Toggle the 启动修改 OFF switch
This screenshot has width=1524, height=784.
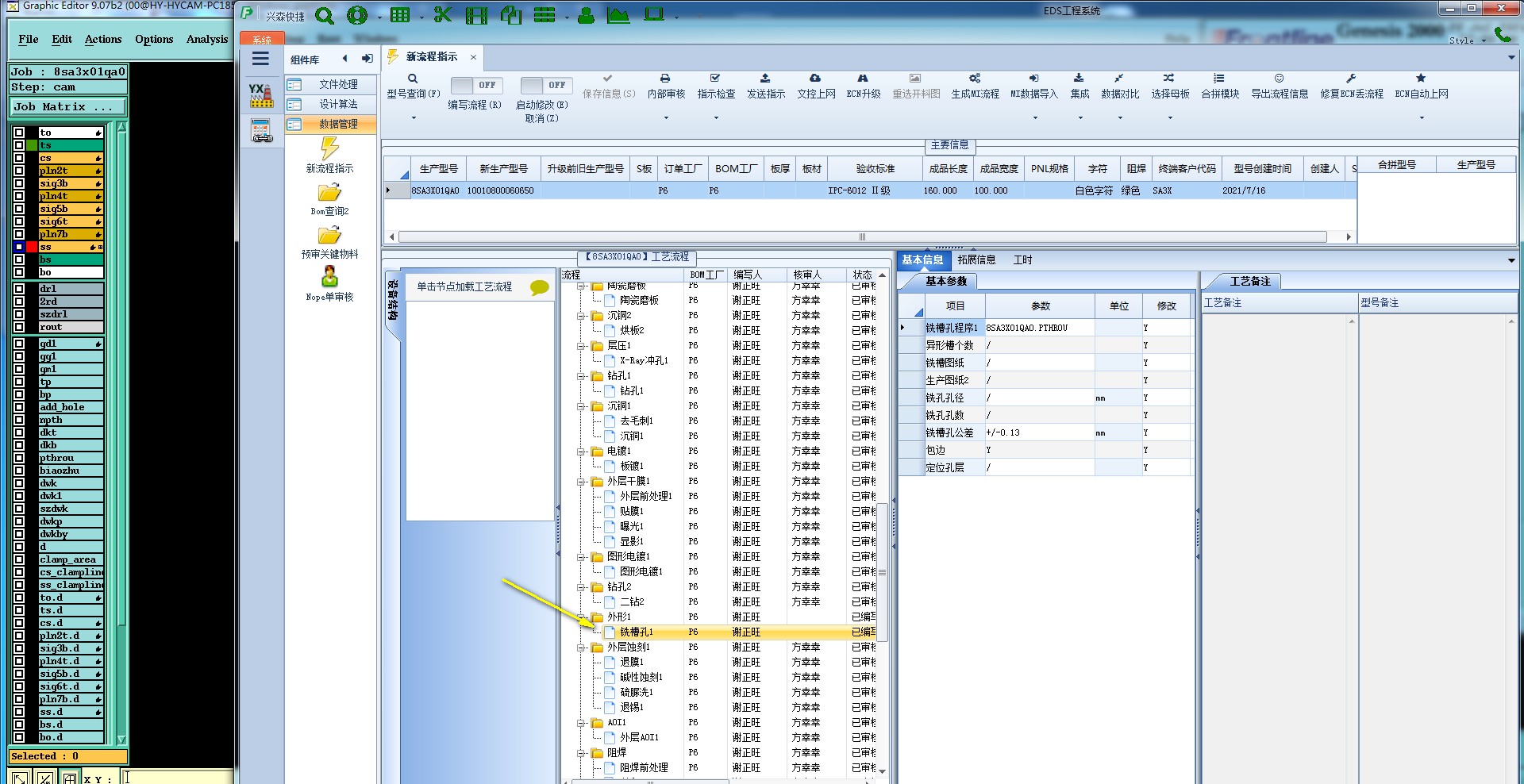(x=544, y=85)
